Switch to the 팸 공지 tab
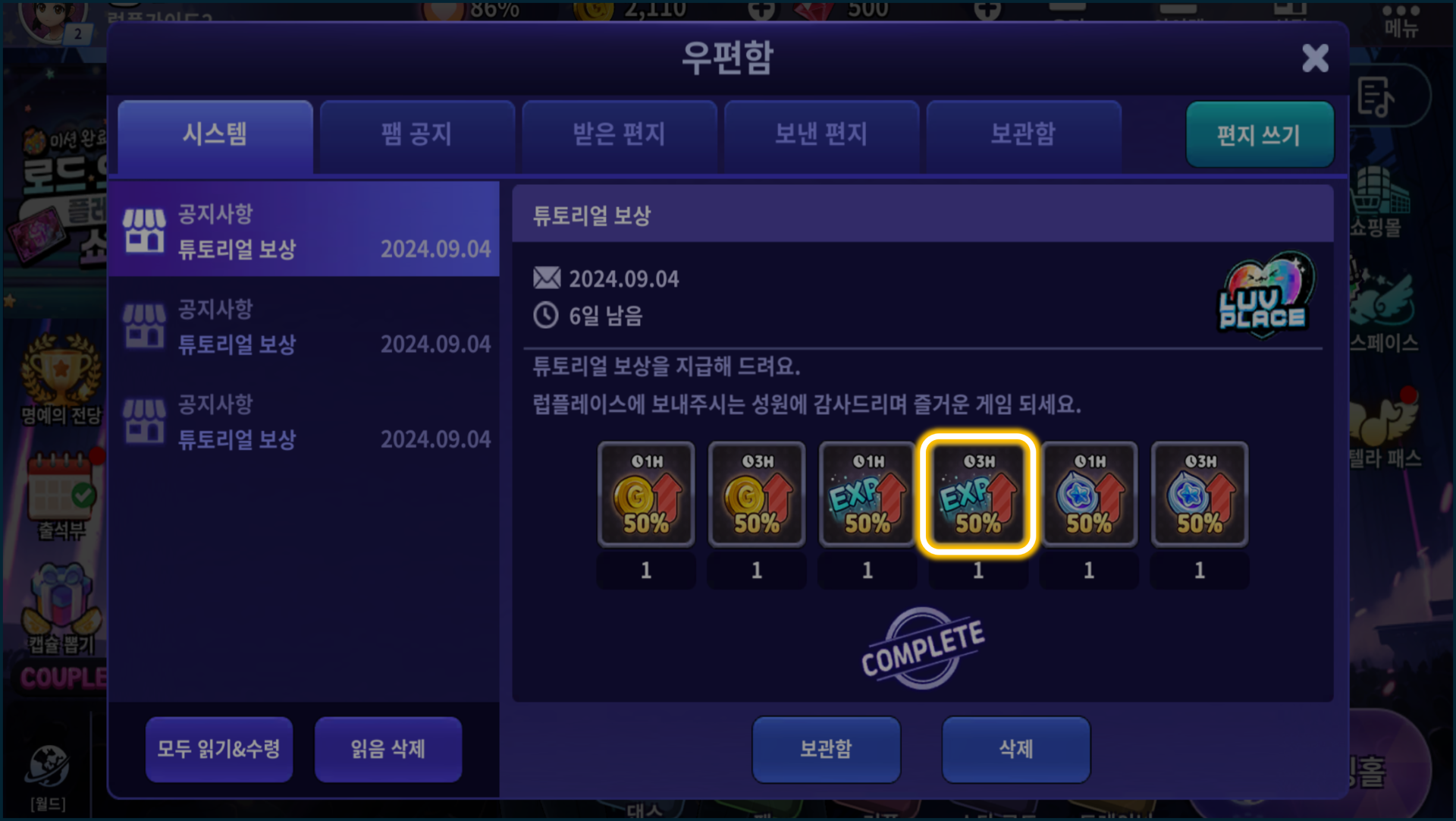This screenshot has width=1456, height=821. pyautogui.click(x=417, y=134)
